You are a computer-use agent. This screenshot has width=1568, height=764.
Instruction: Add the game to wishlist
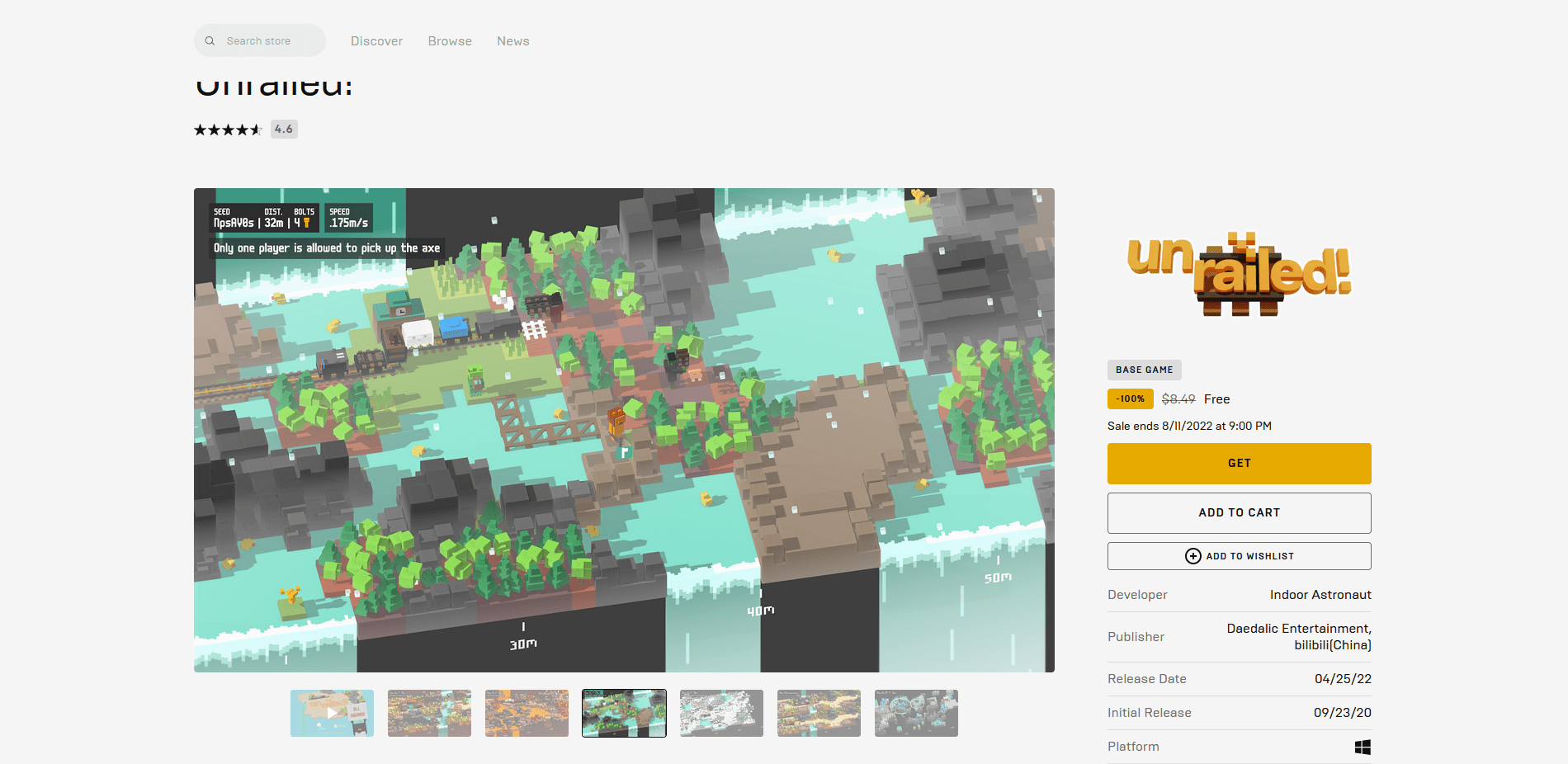pyautogui.click(x=1240, y=556)
